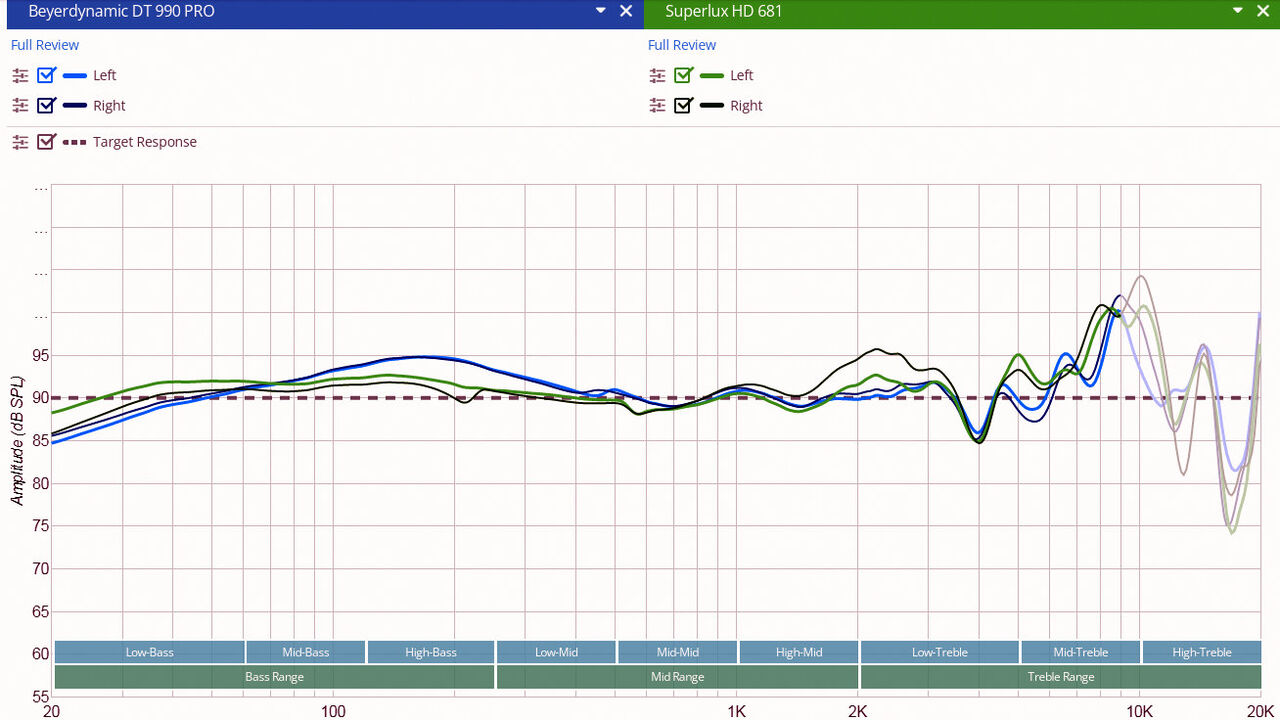
Task: Click the 20K frequency axis label
Action: [1259, 711]
